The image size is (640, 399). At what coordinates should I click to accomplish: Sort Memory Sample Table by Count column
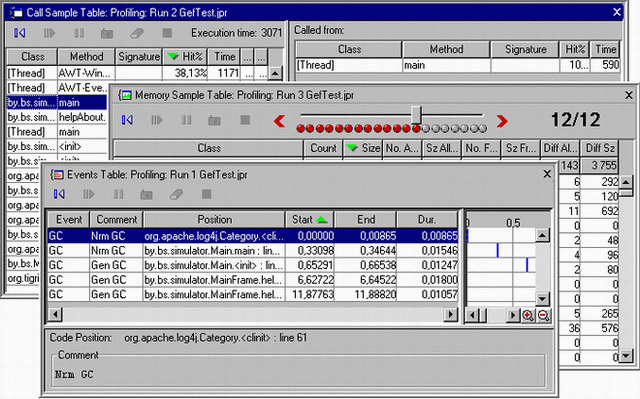pos(323,148)
